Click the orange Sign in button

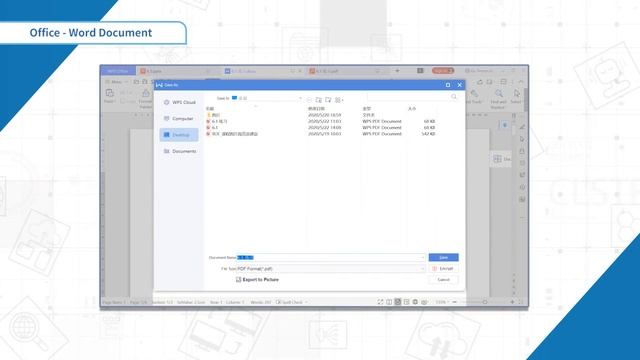tap(443, 71)
